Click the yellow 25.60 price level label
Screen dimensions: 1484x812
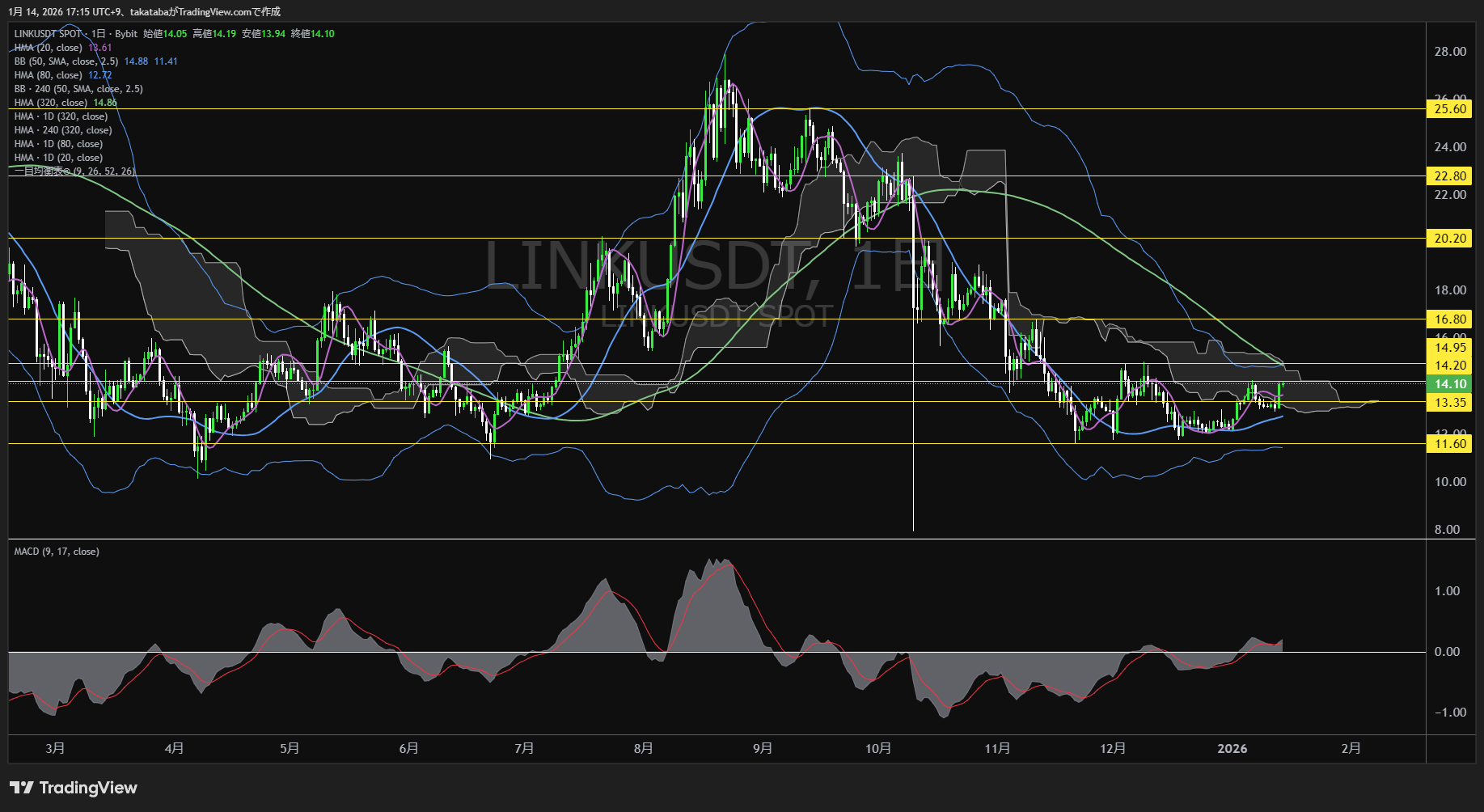point(1449,109)
